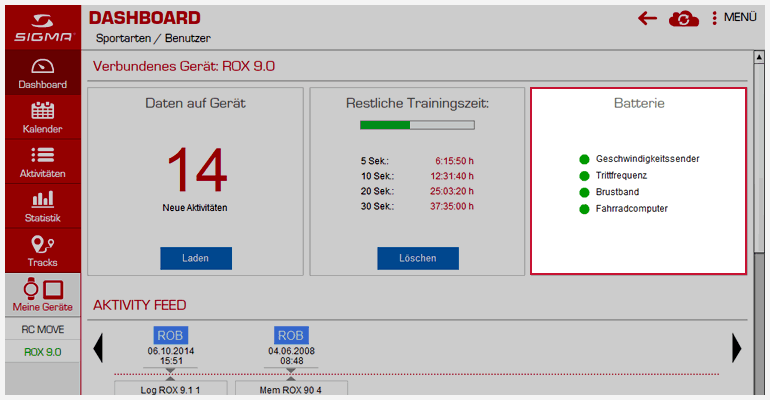The image size is (770, 400).
Task: Go to next activity feed entries
Action: (x=736, y=348)
